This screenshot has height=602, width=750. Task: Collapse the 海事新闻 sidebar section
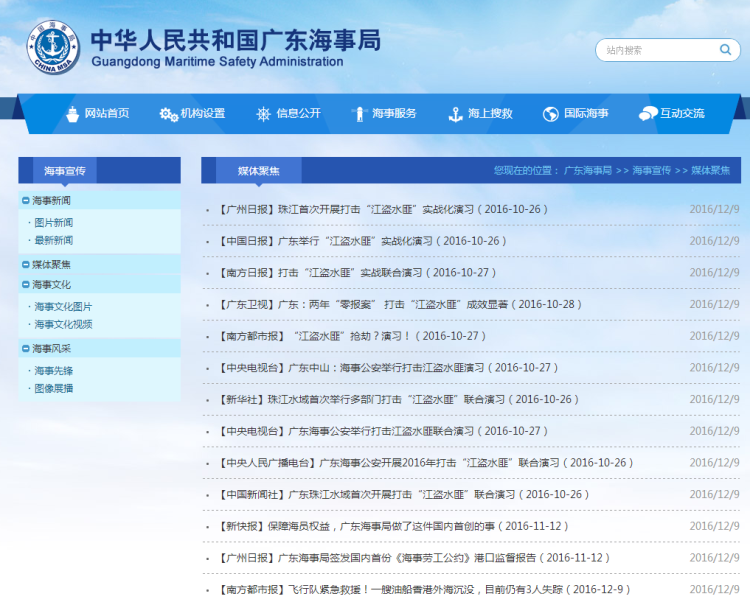pyautogui.click(x=26, y=201)
